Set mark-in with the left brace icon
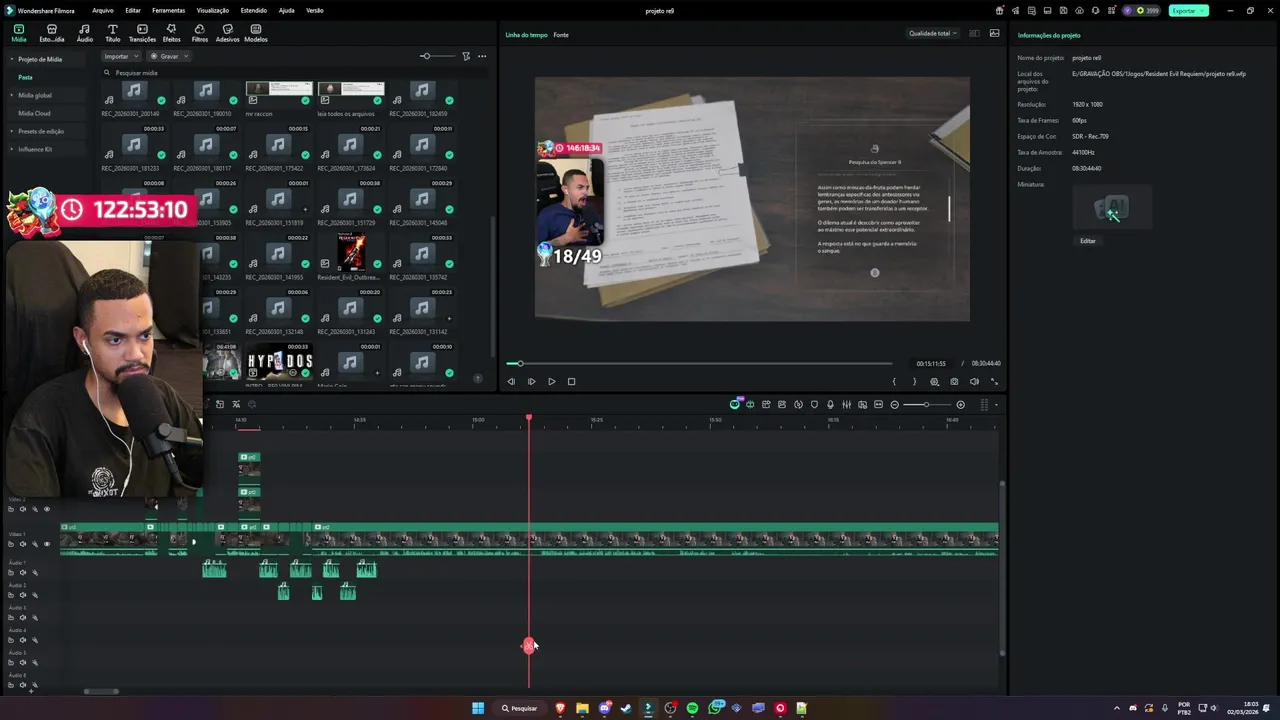The image size is (1280, 720). [894, 381]
